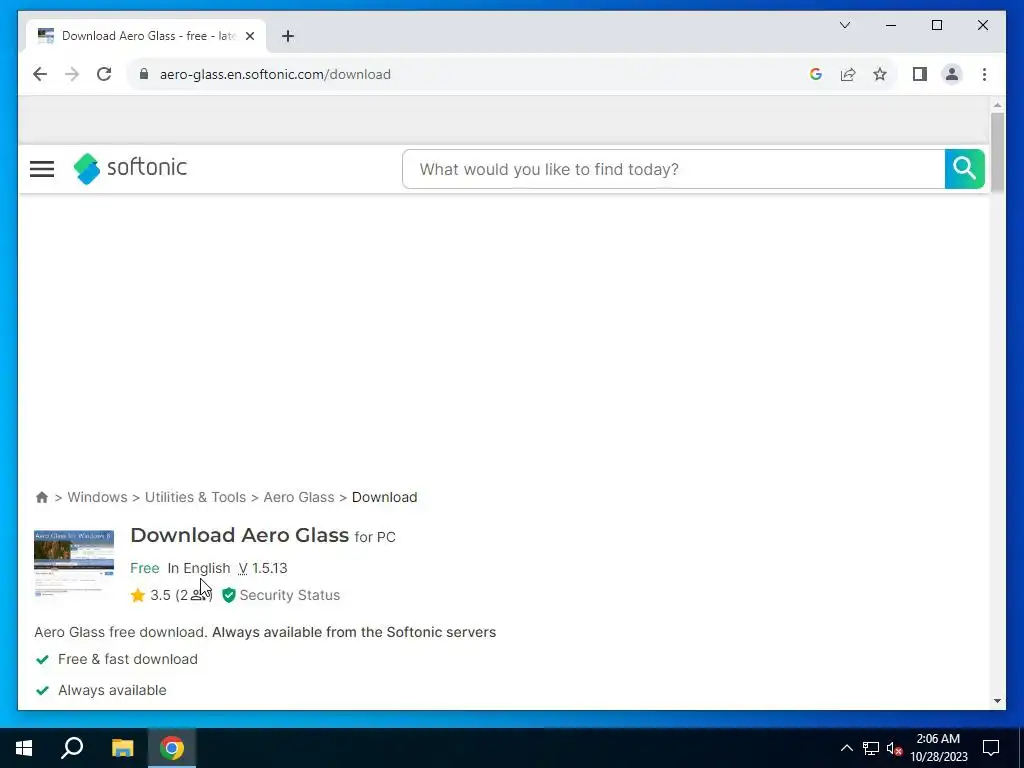Screen dimensions: 1024x768
Task: Click the forward navigation arrow
Action: click(x=72, y=74)
